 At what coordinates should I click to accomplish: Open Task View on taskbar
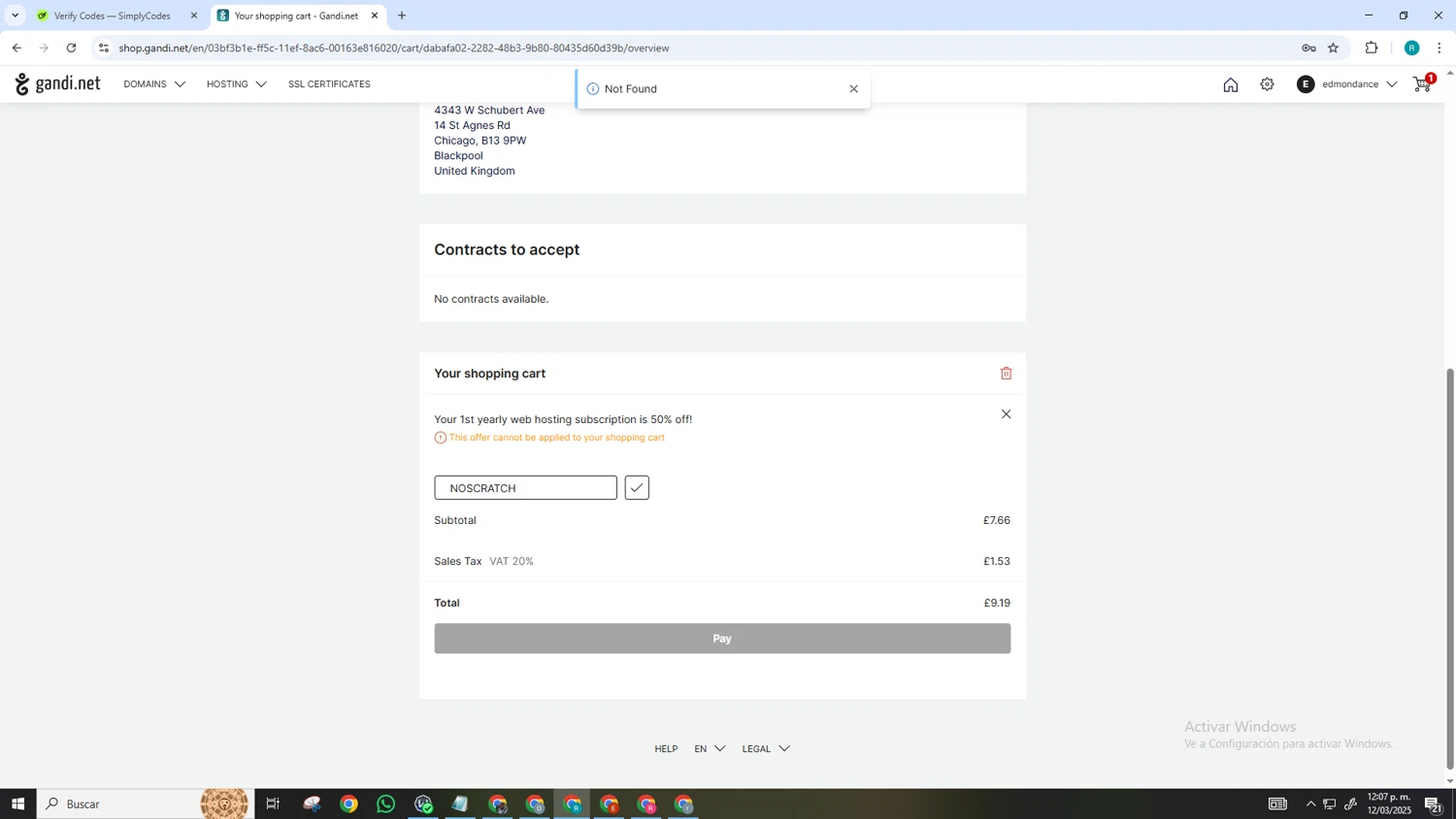click(273, 803)
